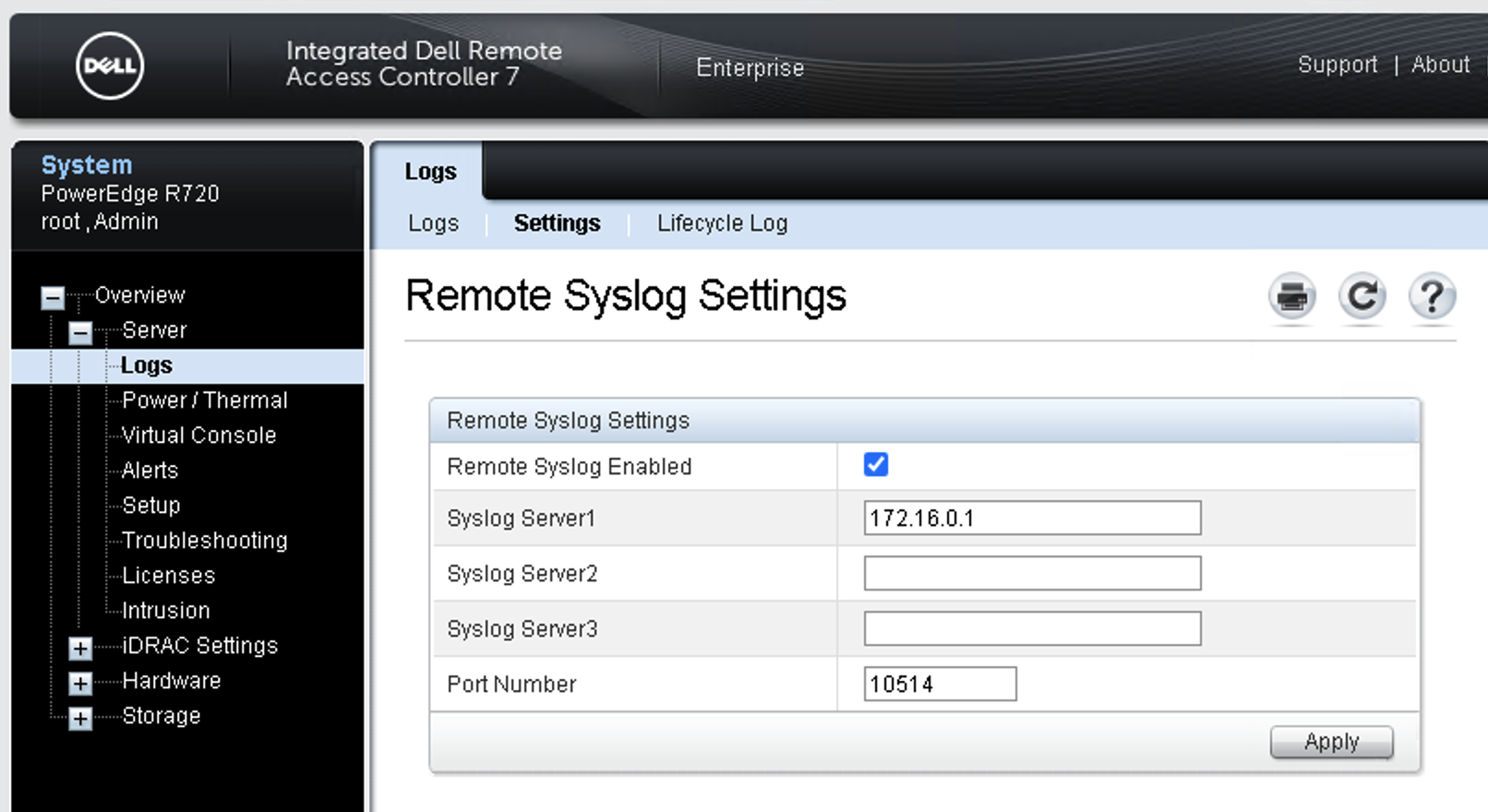Click the 'root , Admin' user text
This screenshot has width=1488, height=812.
(x=100, y=222)
